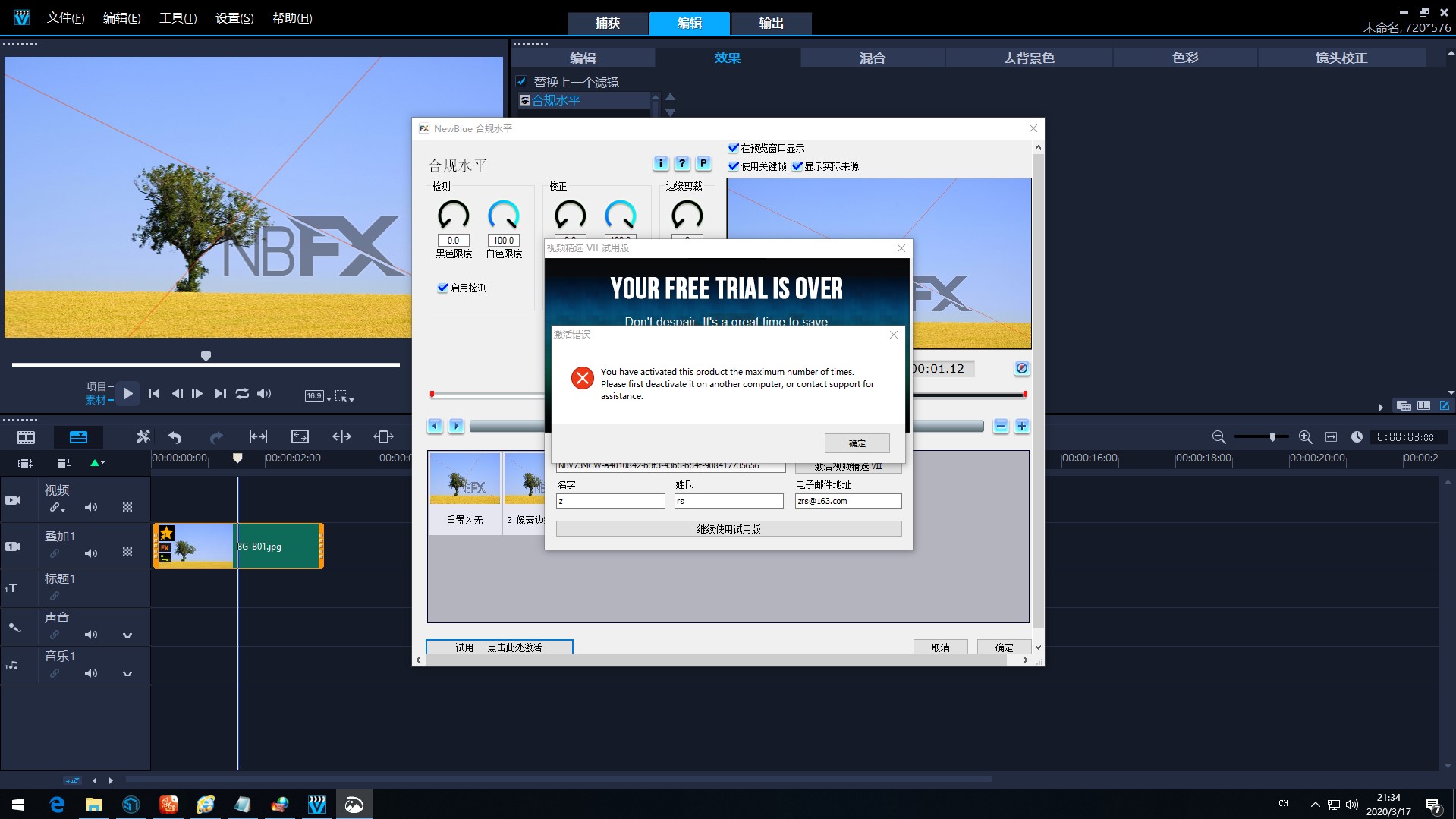
Task: Click the 黑色限度 knob dial
Action: coord(454,215)
